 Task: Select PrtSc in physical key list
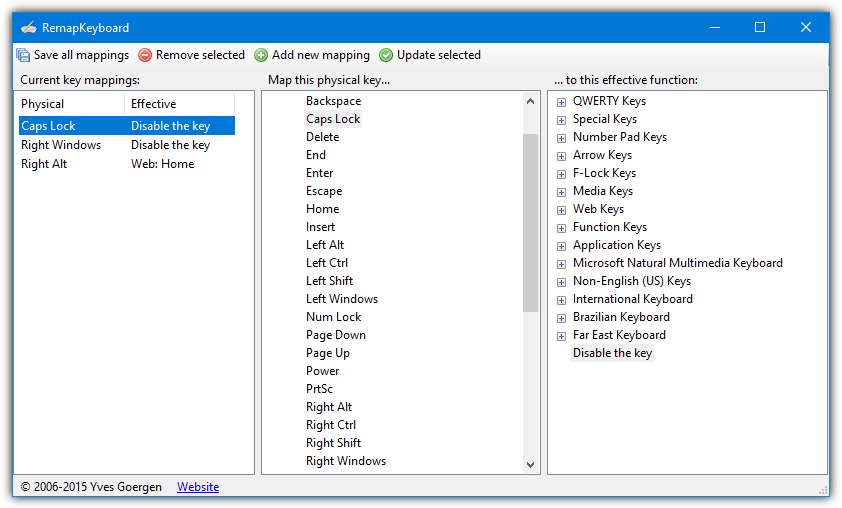(320, 389)
